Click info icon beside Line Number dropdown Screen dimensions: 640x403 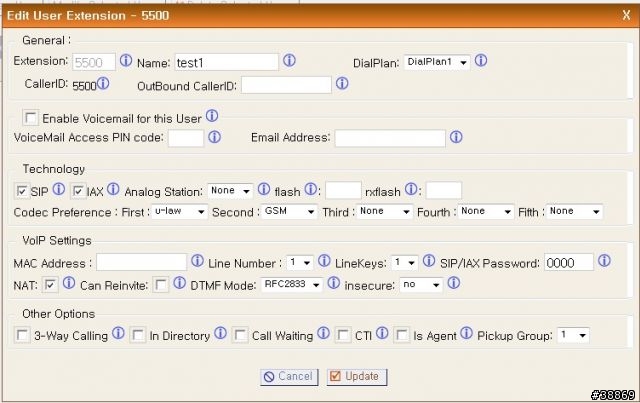coord(324,261)
